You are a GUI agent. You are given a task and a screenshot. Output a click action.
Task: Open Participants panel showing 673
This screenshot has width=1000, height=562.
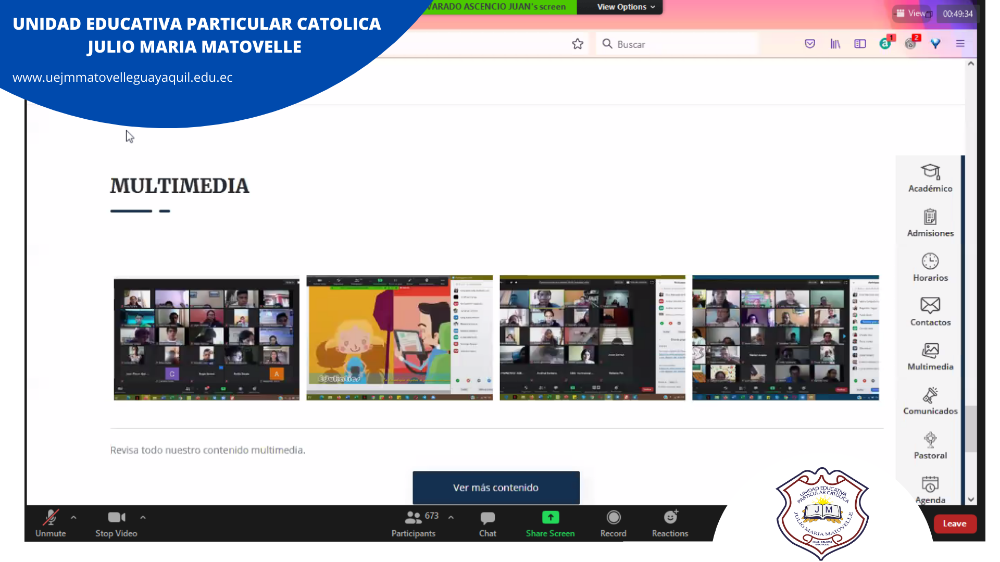[x=415, y=524]
